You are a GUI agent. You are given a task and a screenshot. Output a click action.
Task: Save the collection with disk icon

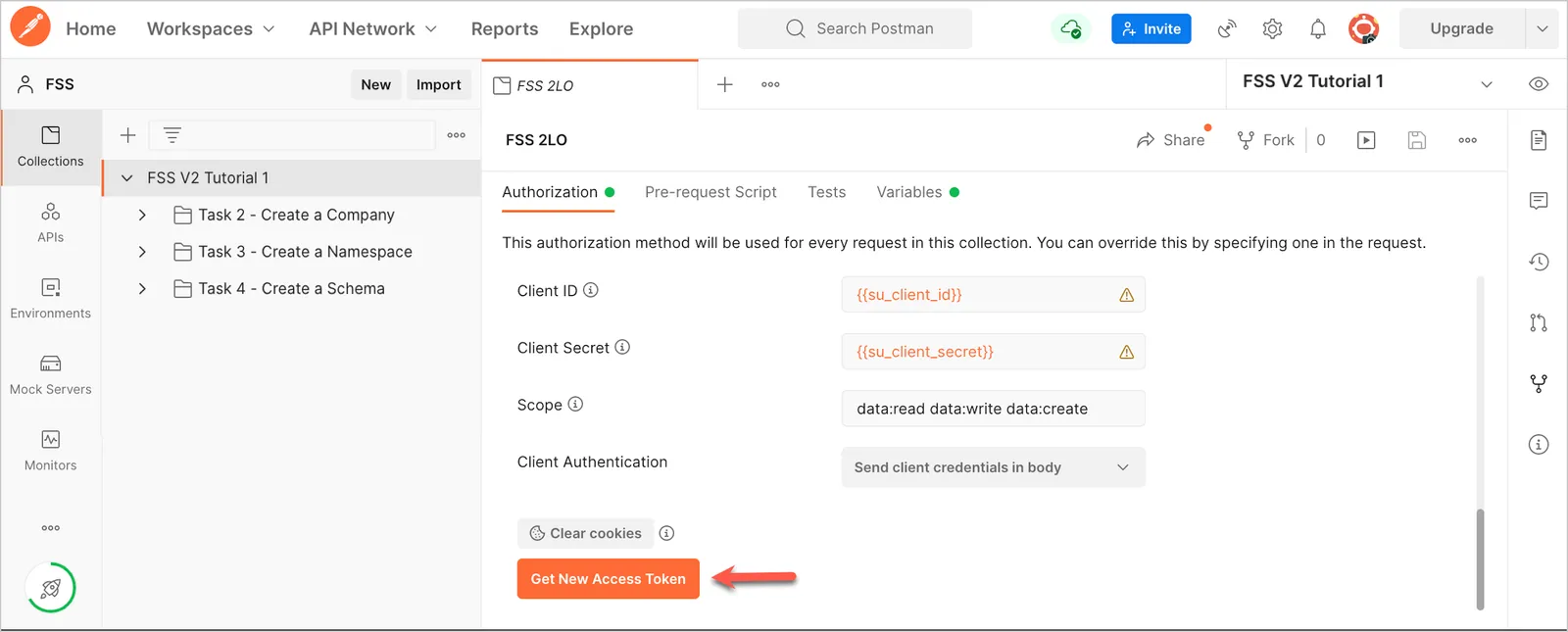click(x=1417, y=140)
